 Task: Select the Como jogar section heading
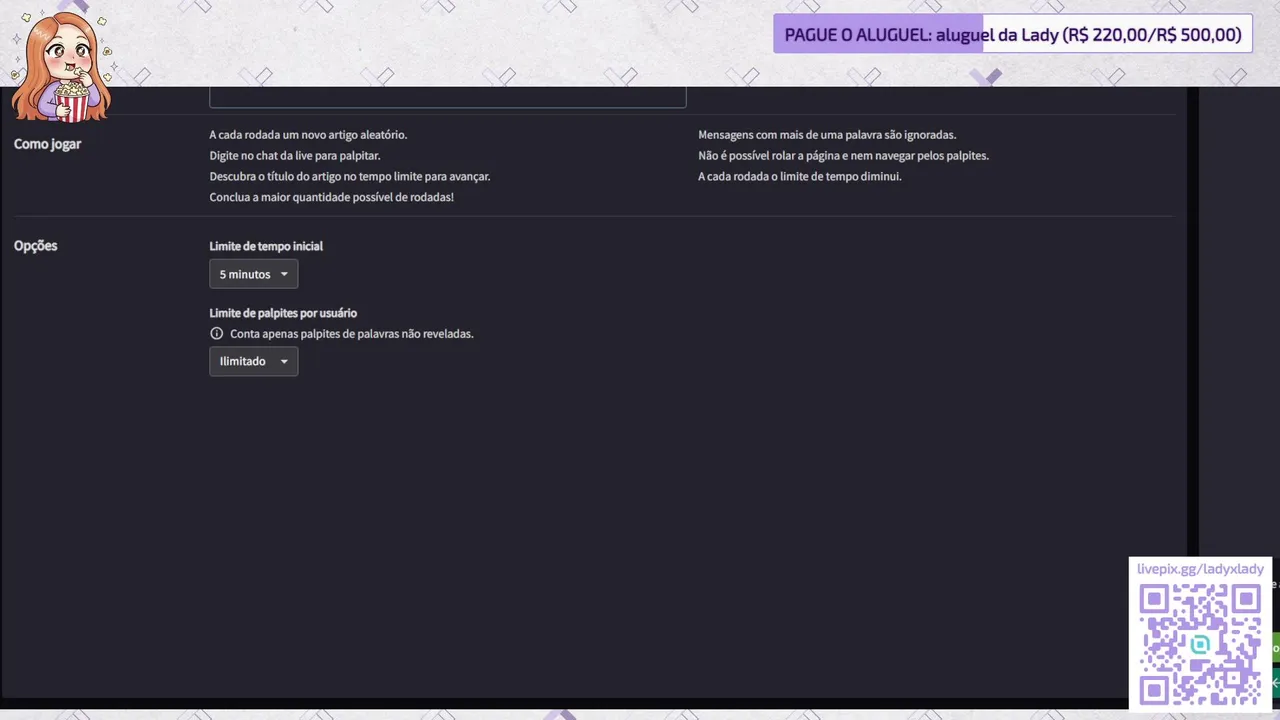pyautogui.click(x=47, y=144)
